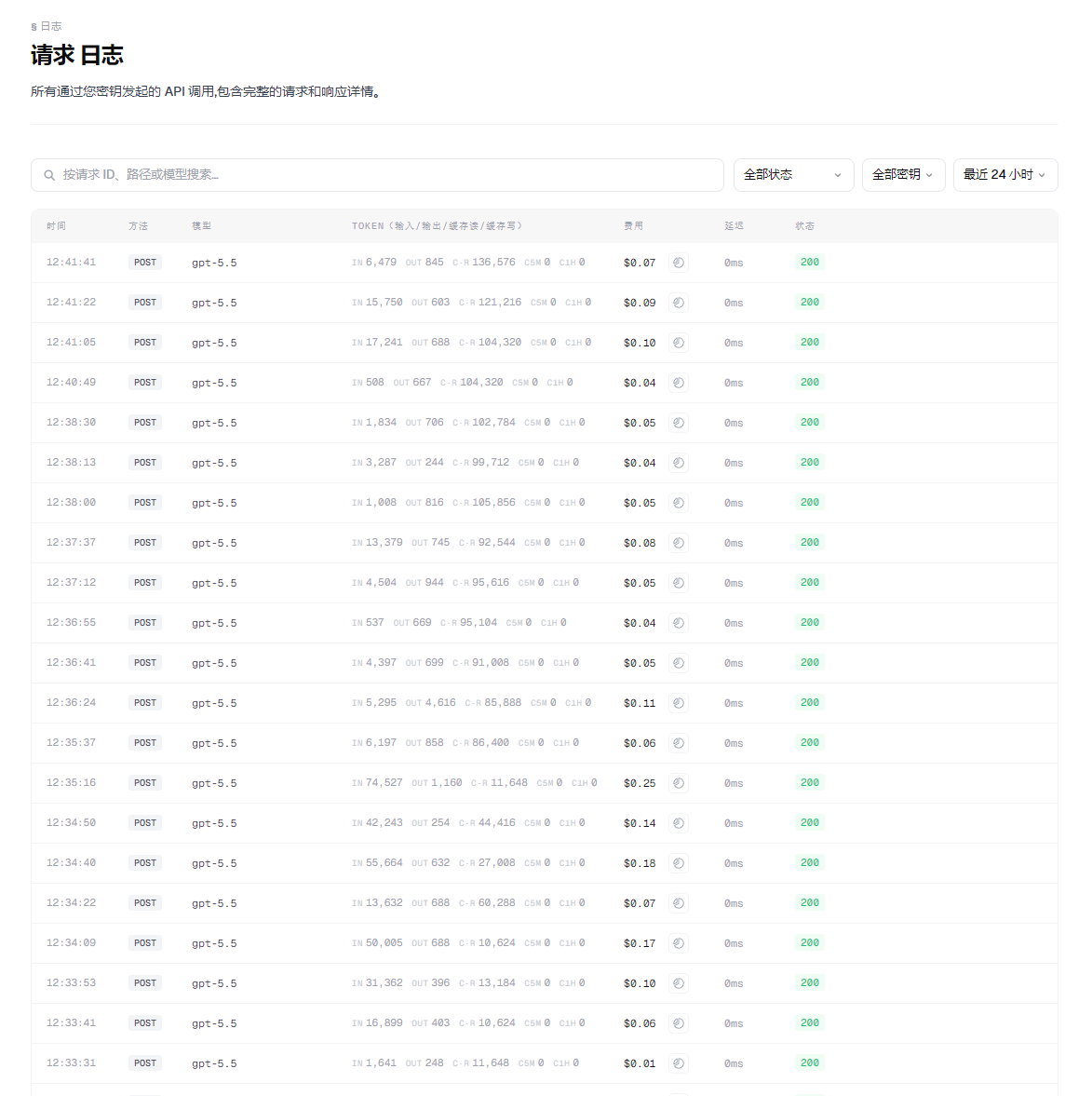Click gpt-5.5 in the 12:41:05 row
This screenshot has width=1092, height=1096.
pos(214,343)
